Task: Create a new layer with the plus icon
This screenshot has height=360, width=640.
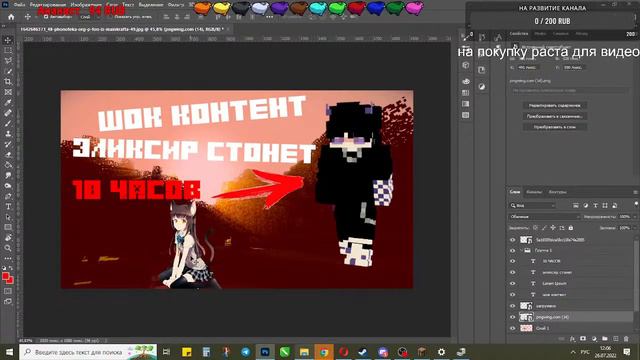Action: pyautogui.click(x=616, y=339)
